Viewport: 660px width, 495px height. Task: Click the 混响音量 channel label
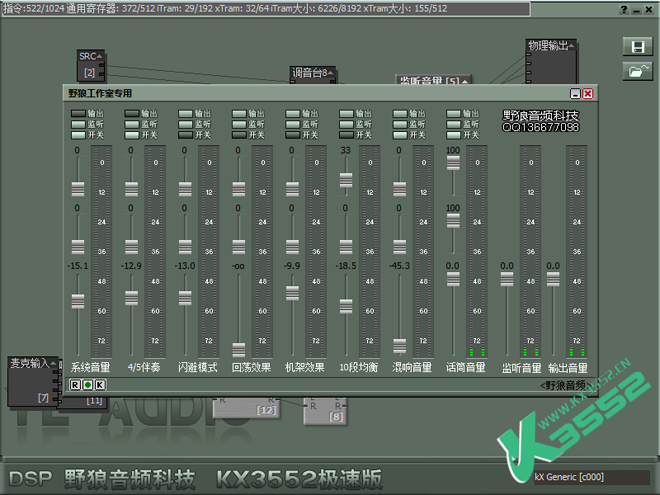click(412, 367)
